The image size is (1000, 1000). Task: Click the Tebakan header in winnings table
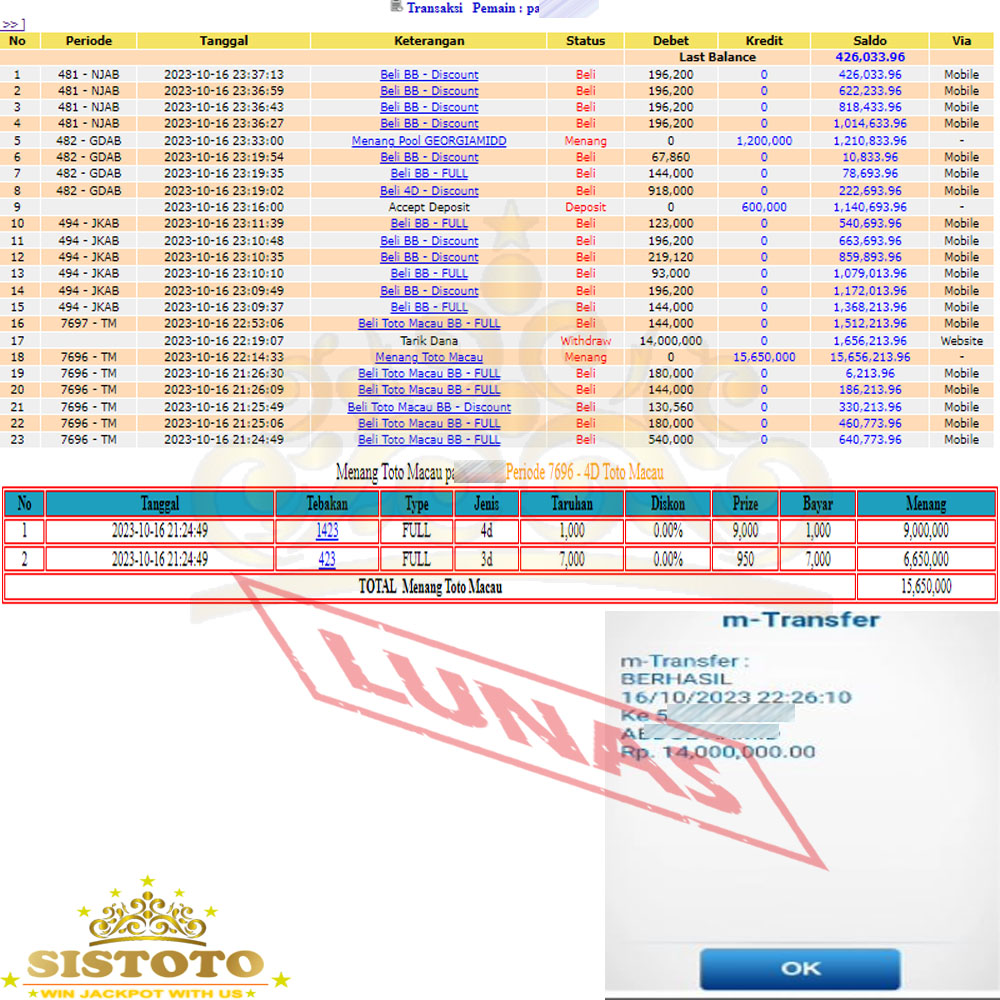(327, 504)
